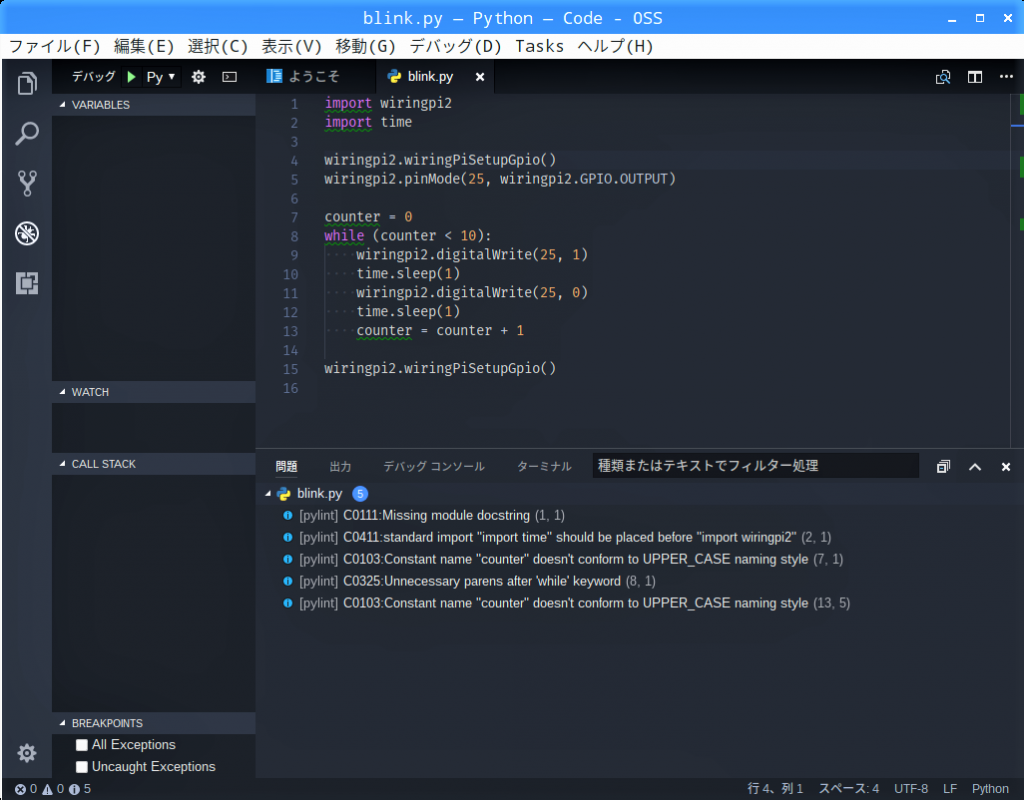
Task: Open the Extensions view
Action: click(x=27, y=283)
